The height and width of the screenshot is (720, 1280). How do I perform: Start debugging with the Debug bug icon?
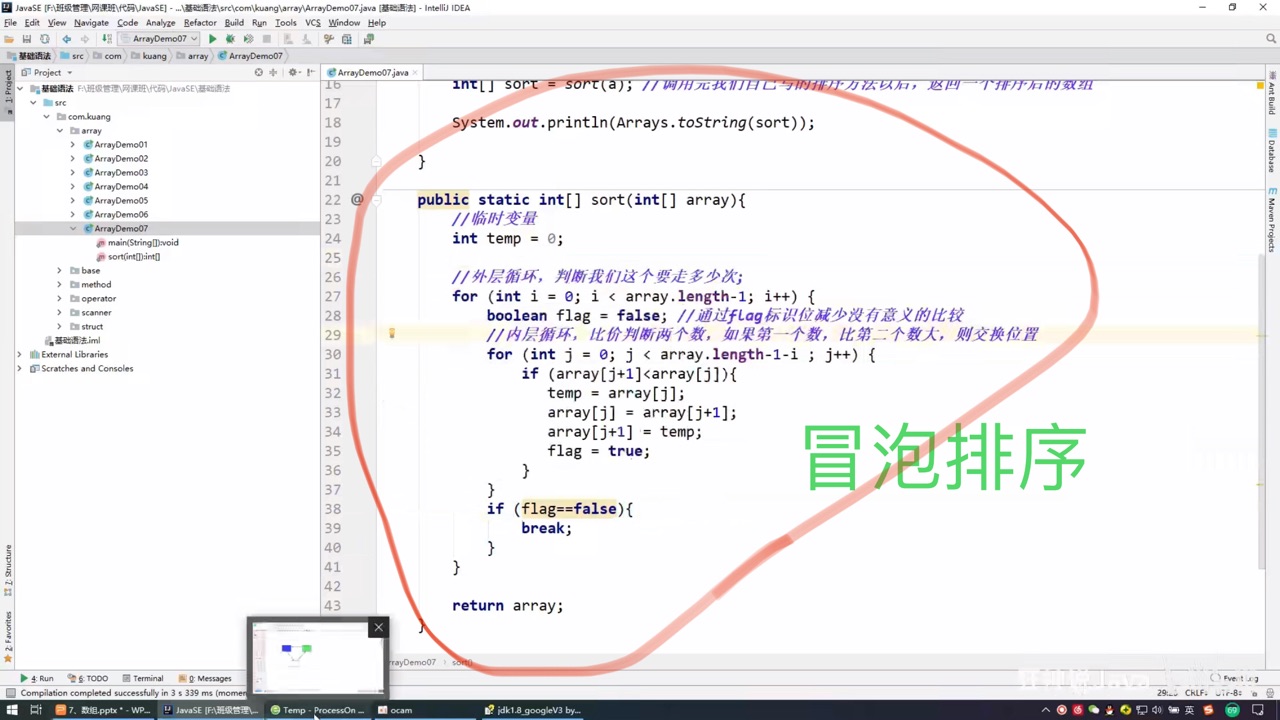click(x=230, y=39)
